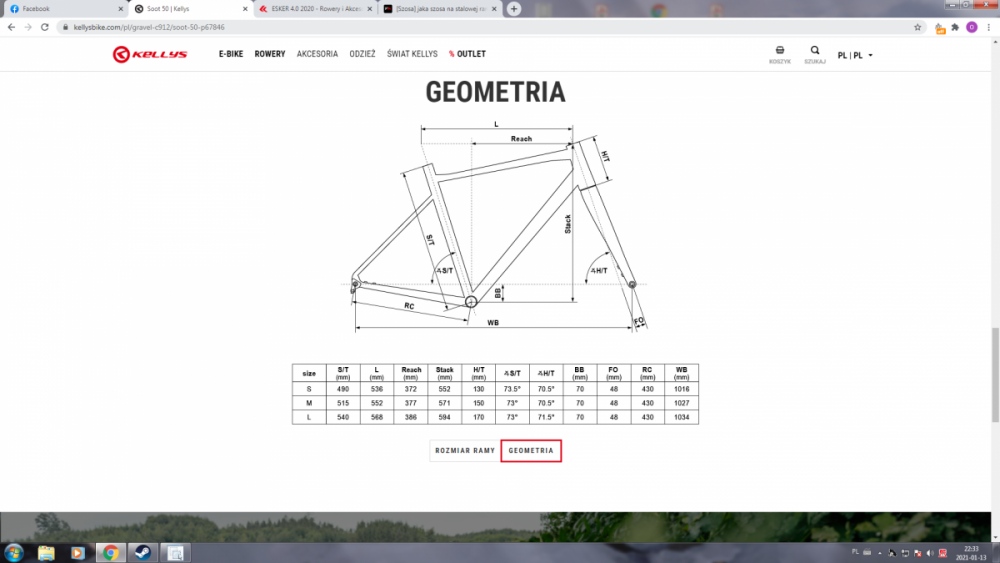Image resolution: width=1000 pixels, height=563 pixels.
Task: Click the size S row cell
Action: 309,389
